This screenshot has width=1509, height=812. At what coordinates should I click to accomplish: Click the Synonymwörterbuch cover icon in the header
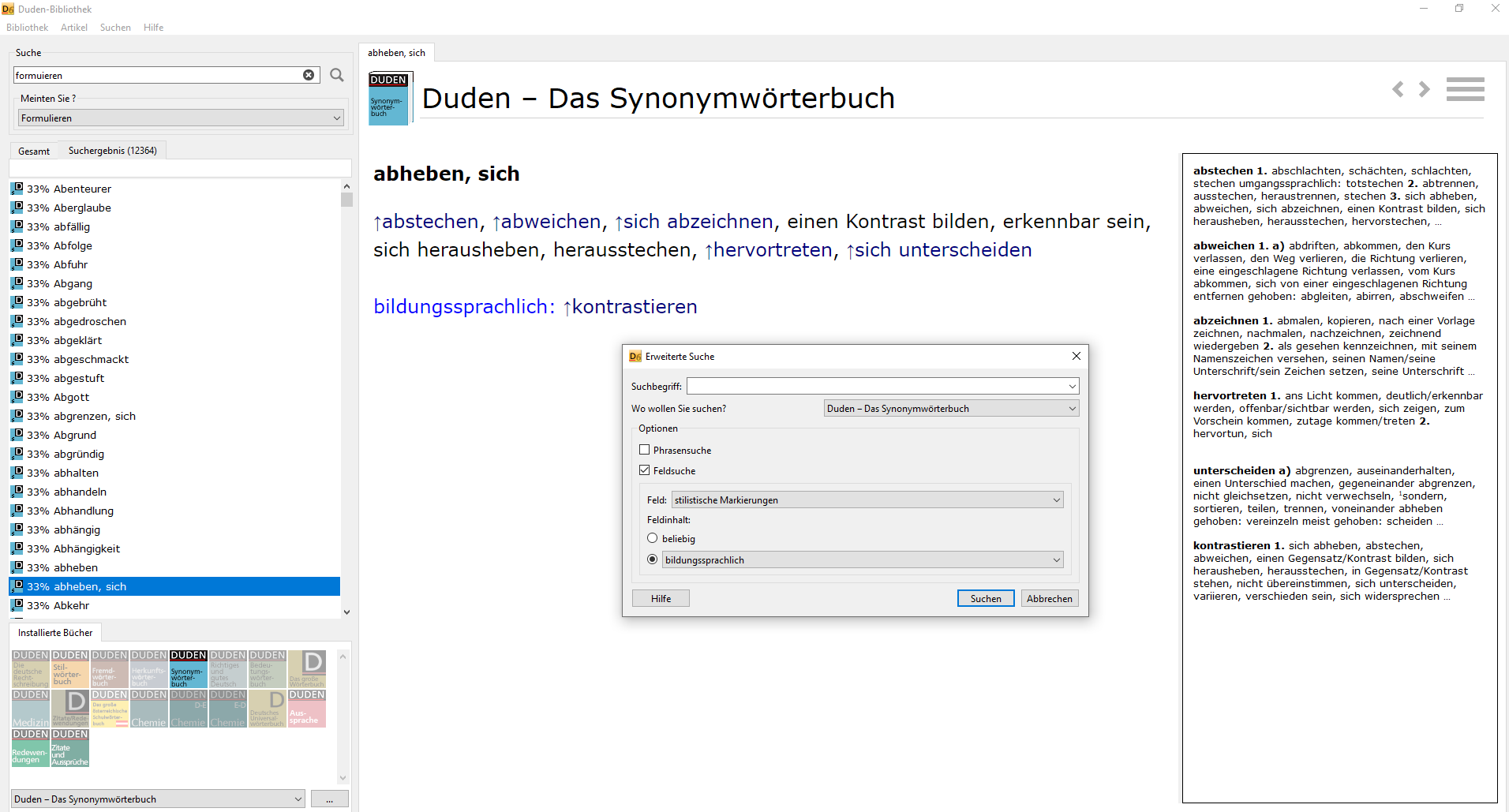tap(389, 99)
